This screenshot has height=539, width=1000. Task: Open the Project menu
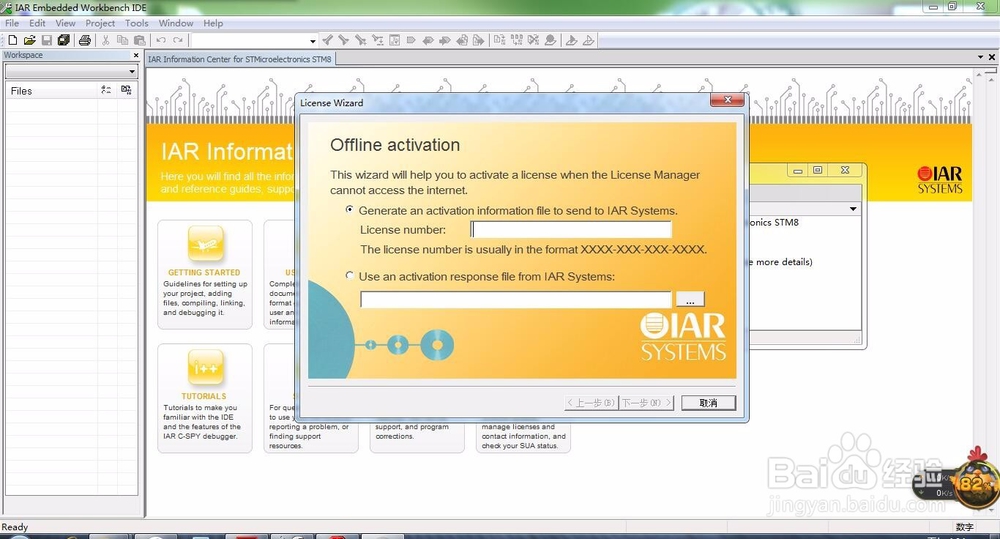click(x=100, y=23)
